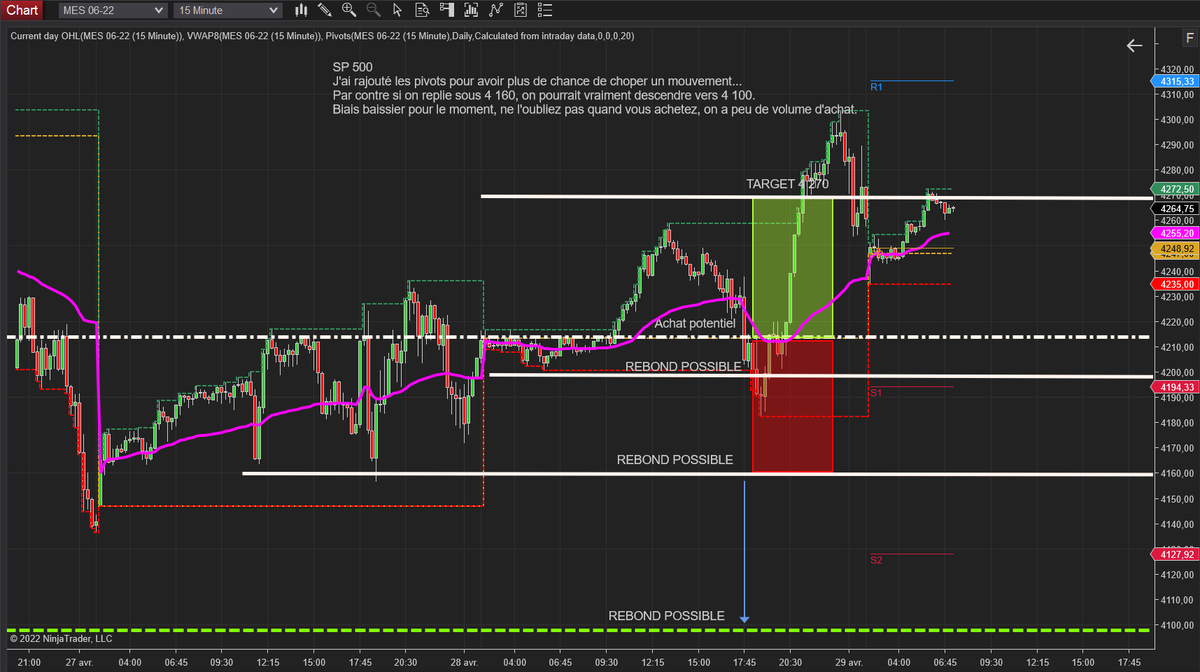The image size is (1200, 672).
Task: Select the red stop-loss zone rectangle
Action: (792, 405)
